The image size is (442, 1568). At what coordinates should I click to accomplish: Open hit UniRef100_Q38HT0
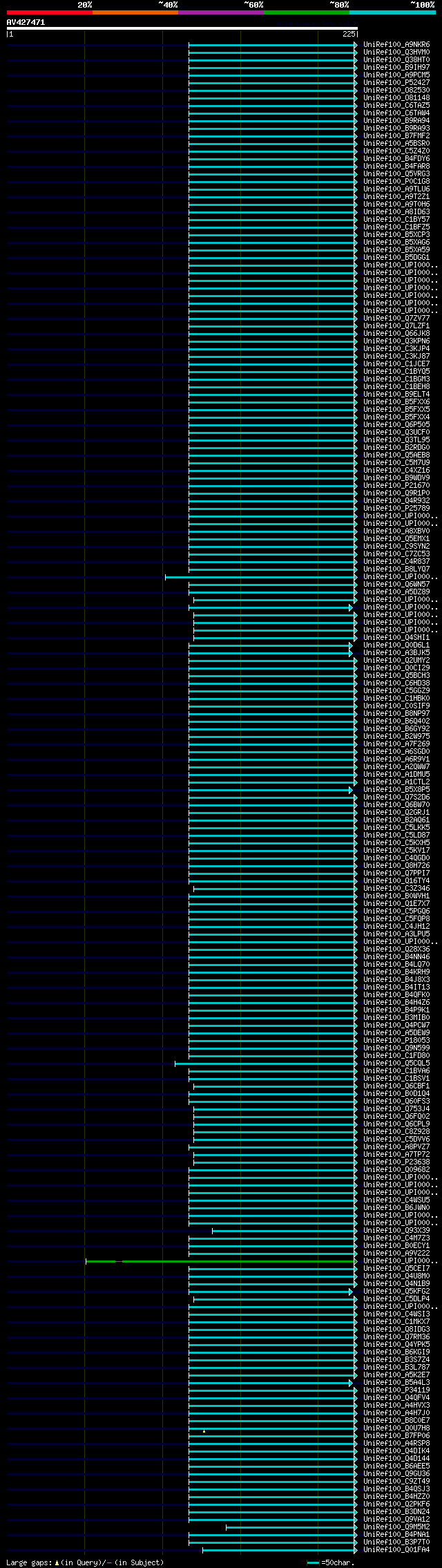396,60
